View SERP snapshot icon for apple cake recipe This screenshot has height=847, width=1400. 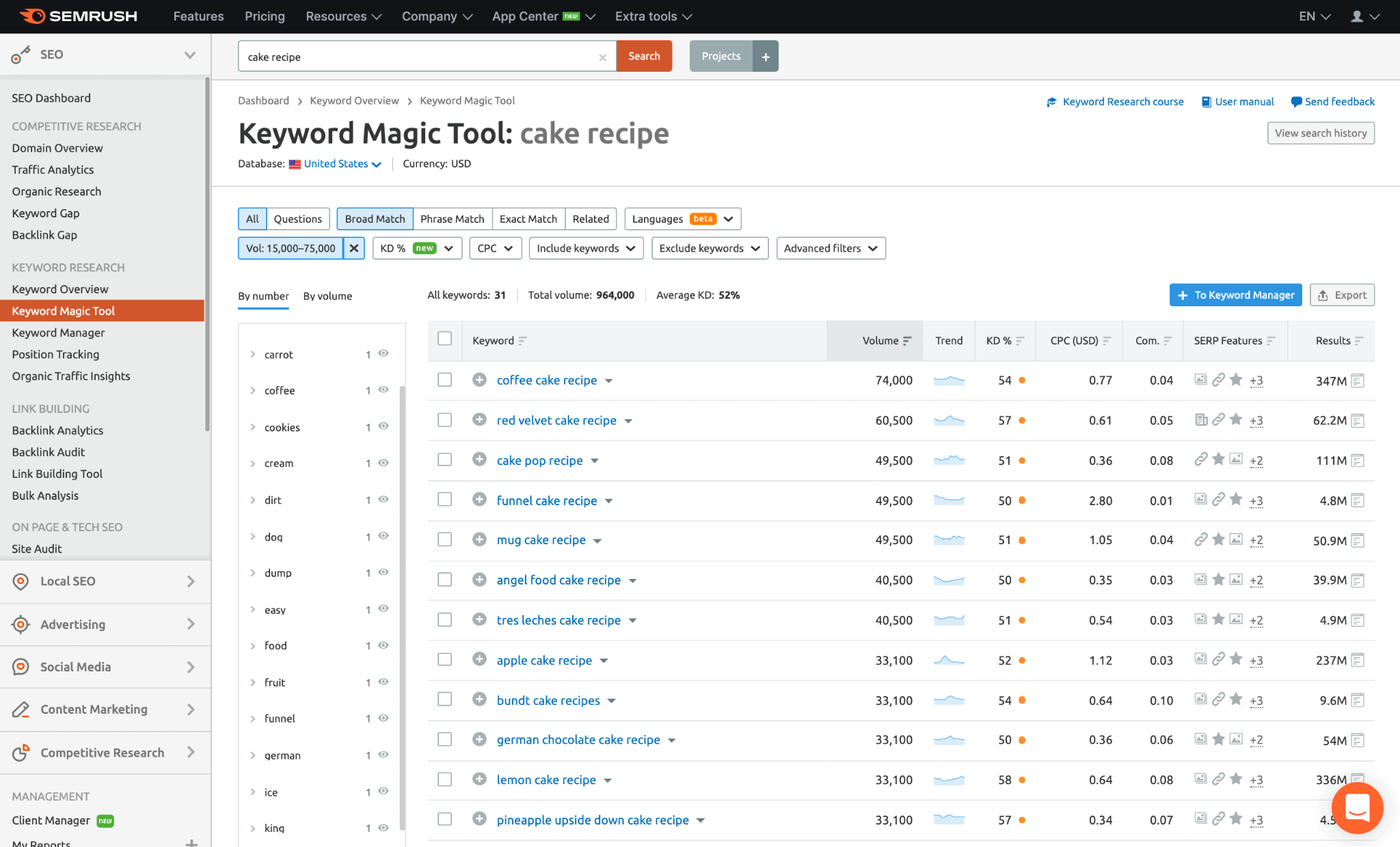tap(1358, 660)
